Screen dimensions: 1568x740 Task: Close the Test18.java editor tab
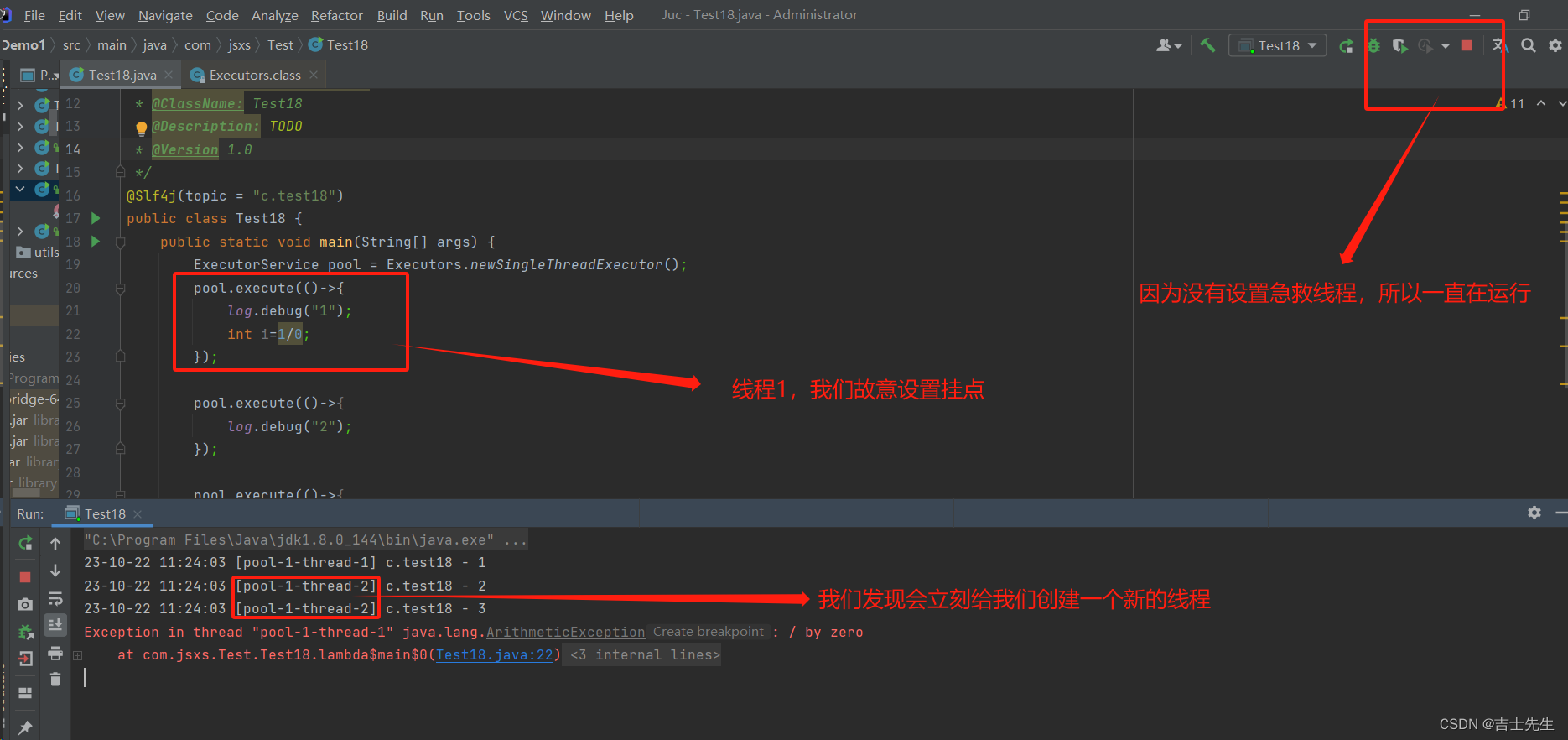coord(169,75)
